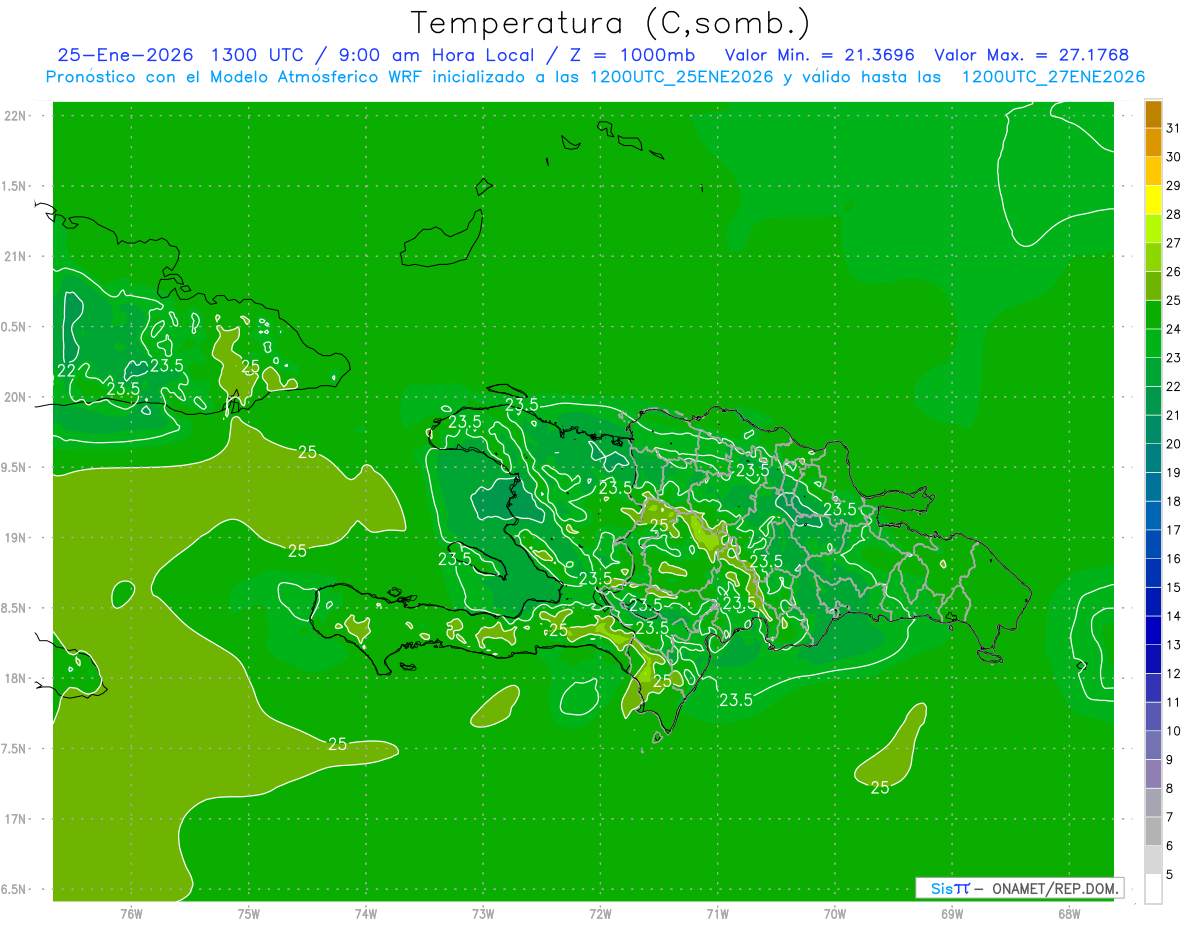Click the "Valor Max. = 27.1768" text
1200x927 pixels.
tap(1031, 55)
